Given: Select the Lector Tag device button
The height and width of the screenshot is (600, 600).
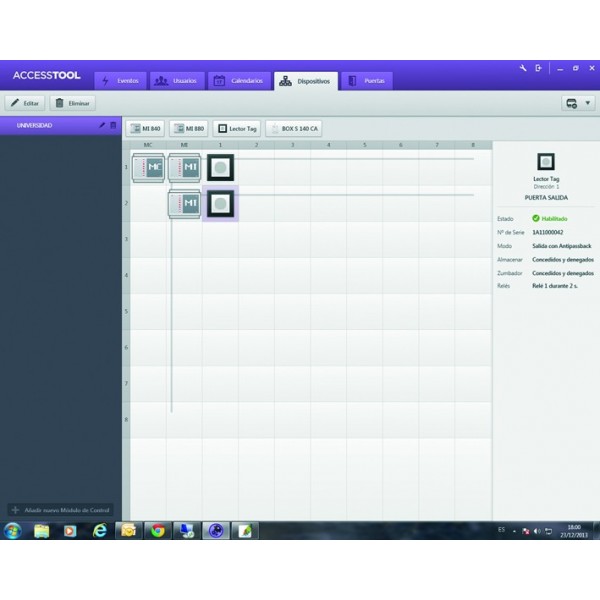Looking at the screenshot, I should tap(236, 129).
